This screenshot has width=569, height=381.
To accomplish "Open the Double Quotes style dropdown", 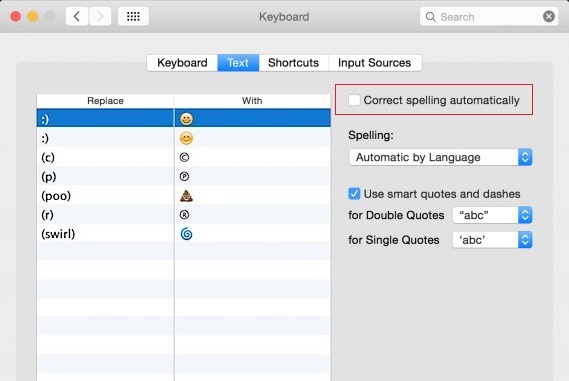I will pos(492,215).
